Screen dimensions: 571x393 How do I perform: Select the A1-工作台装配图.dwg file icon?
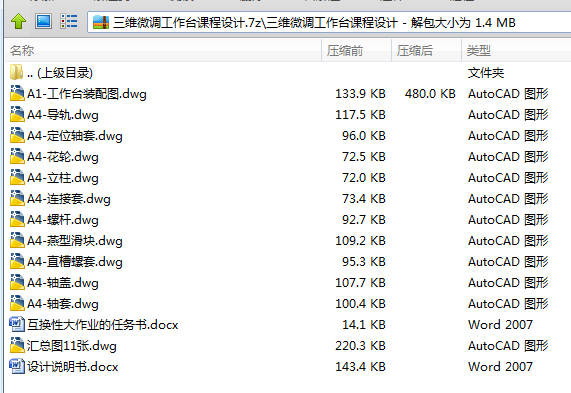click(17, 93)
